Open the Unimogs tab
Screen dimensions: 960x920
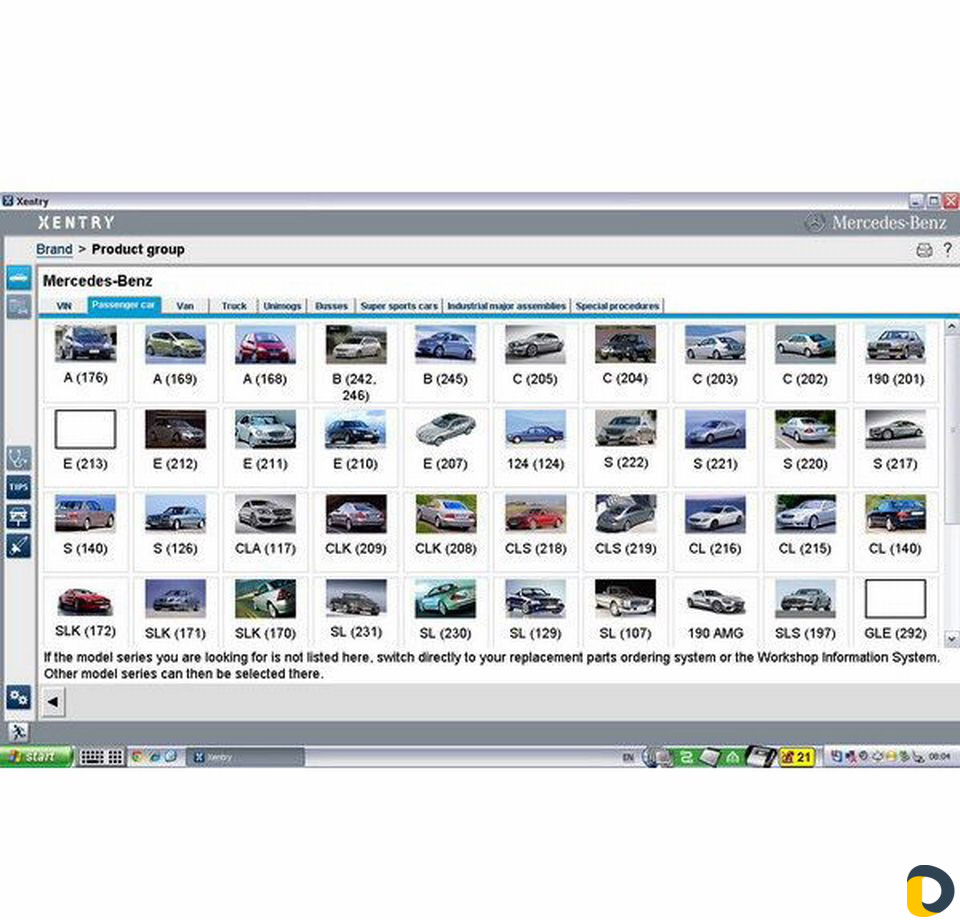pyautogui.click(x=282, y=305)
